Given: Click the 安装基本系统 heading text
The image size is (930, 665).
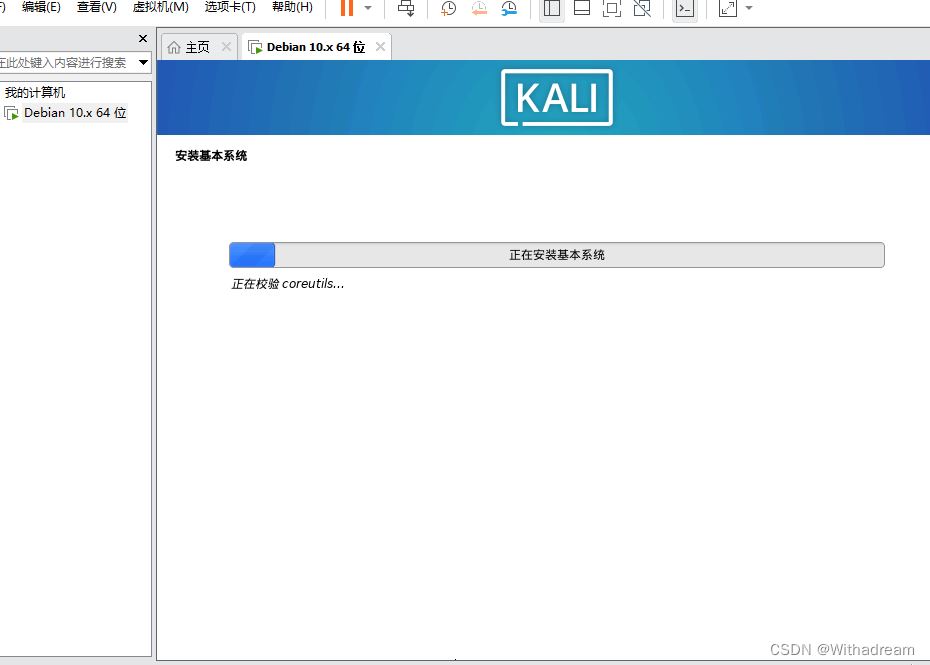Looking at the screenshot, I should point(211,156).
